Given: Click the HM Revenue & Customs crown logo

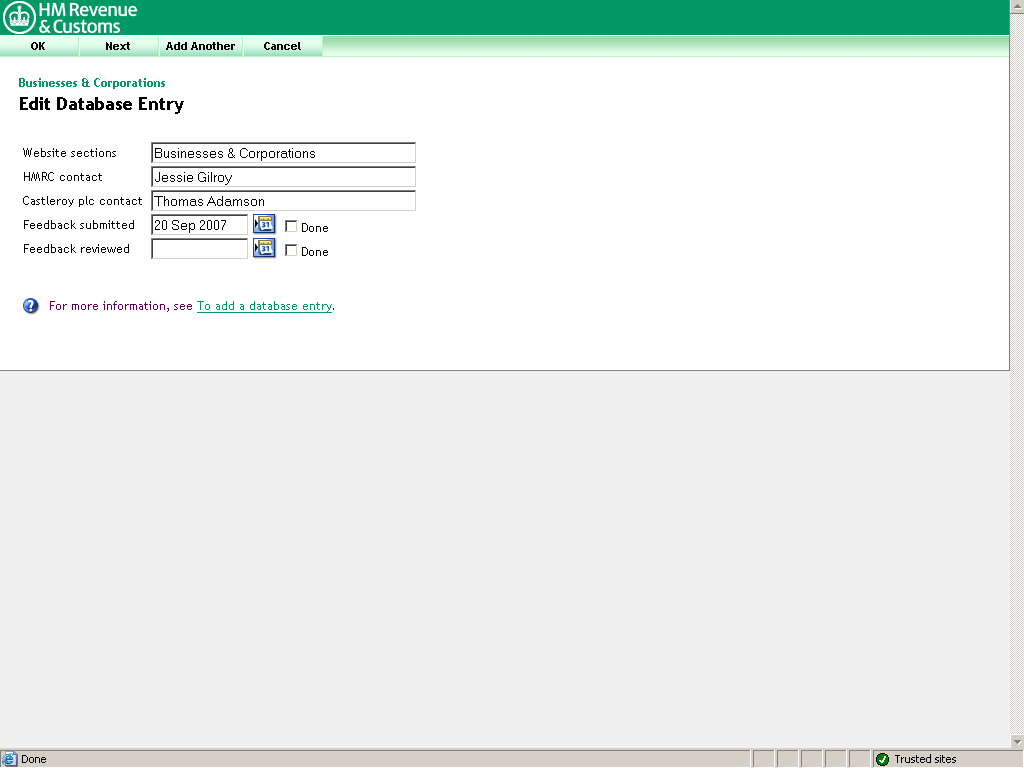Looking at the screenshot, I should pos(19,17).
